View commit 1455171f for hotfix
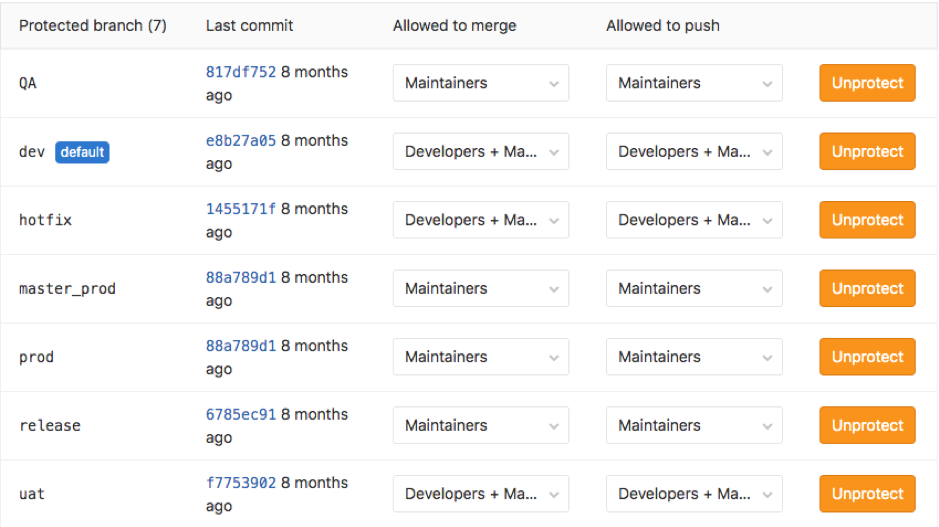 pyautogui.click(x=241, y=209)
